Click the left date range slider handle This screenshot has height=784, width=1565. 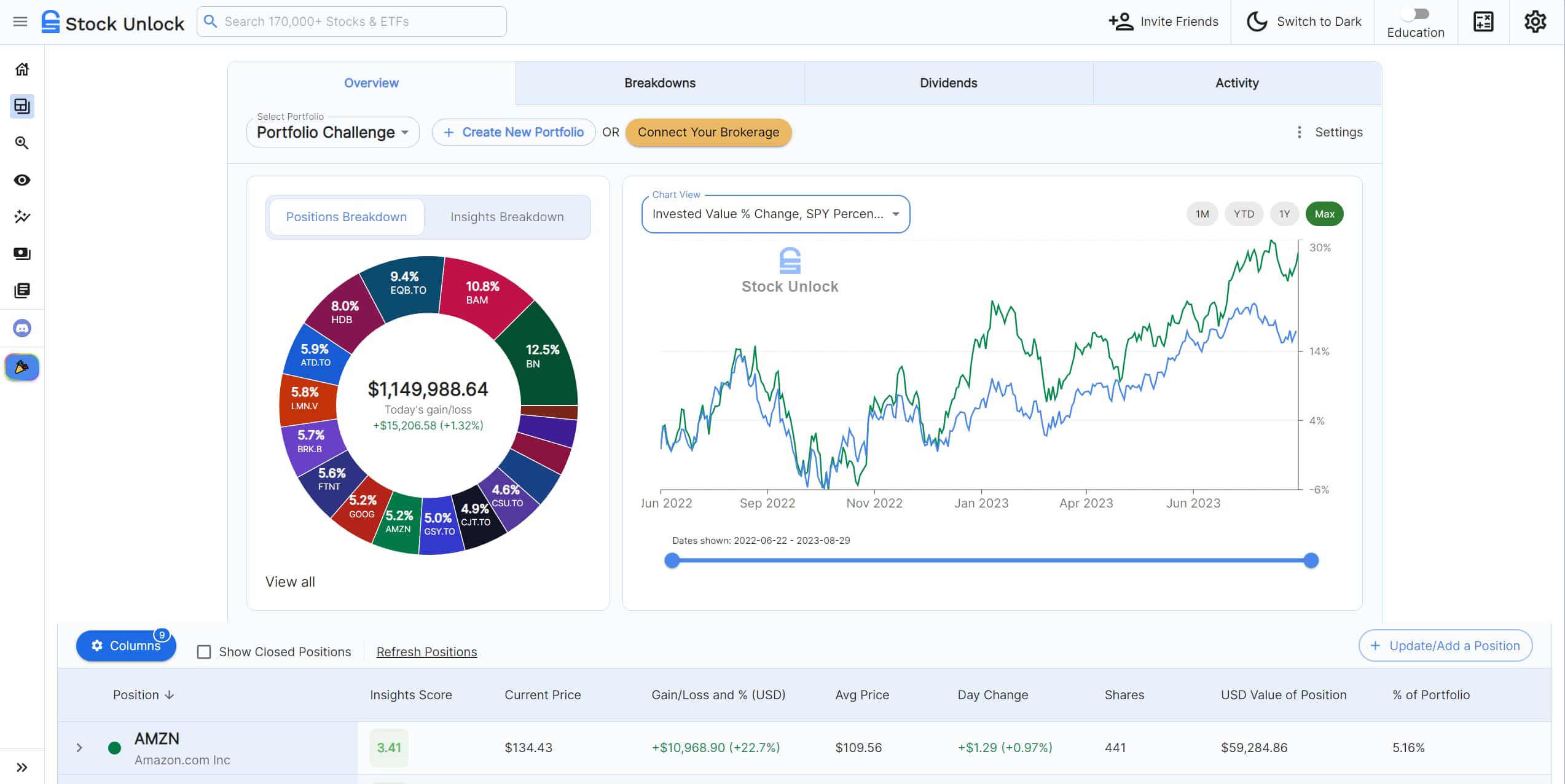coord(672,560)
